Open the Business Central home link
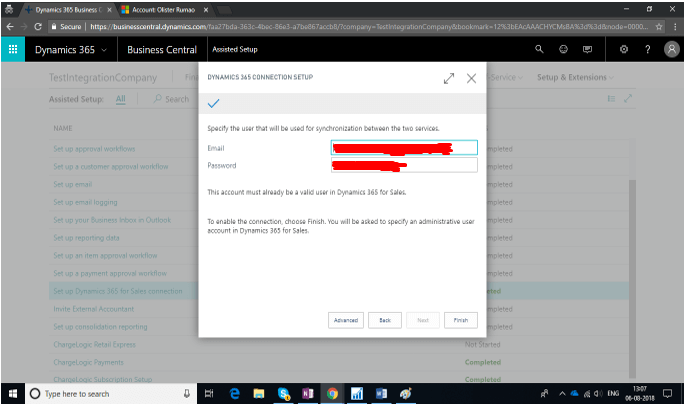This screenshot has width=685, height=405. [x=162, y=49]
